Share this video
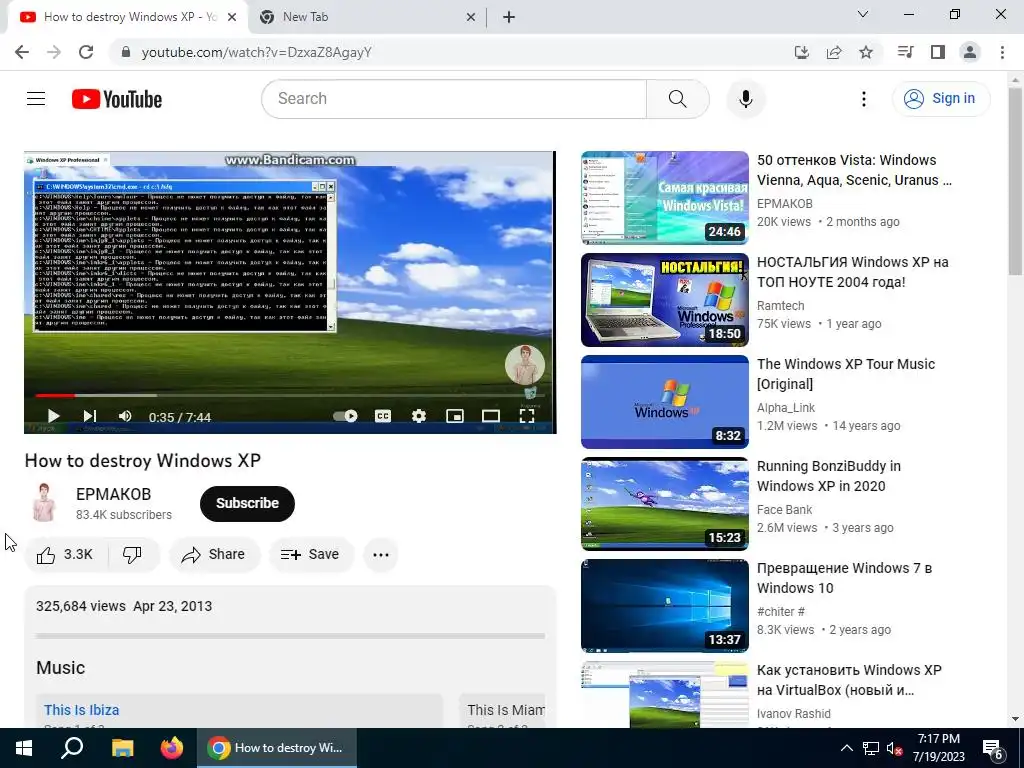 click(x=214, y=554)
